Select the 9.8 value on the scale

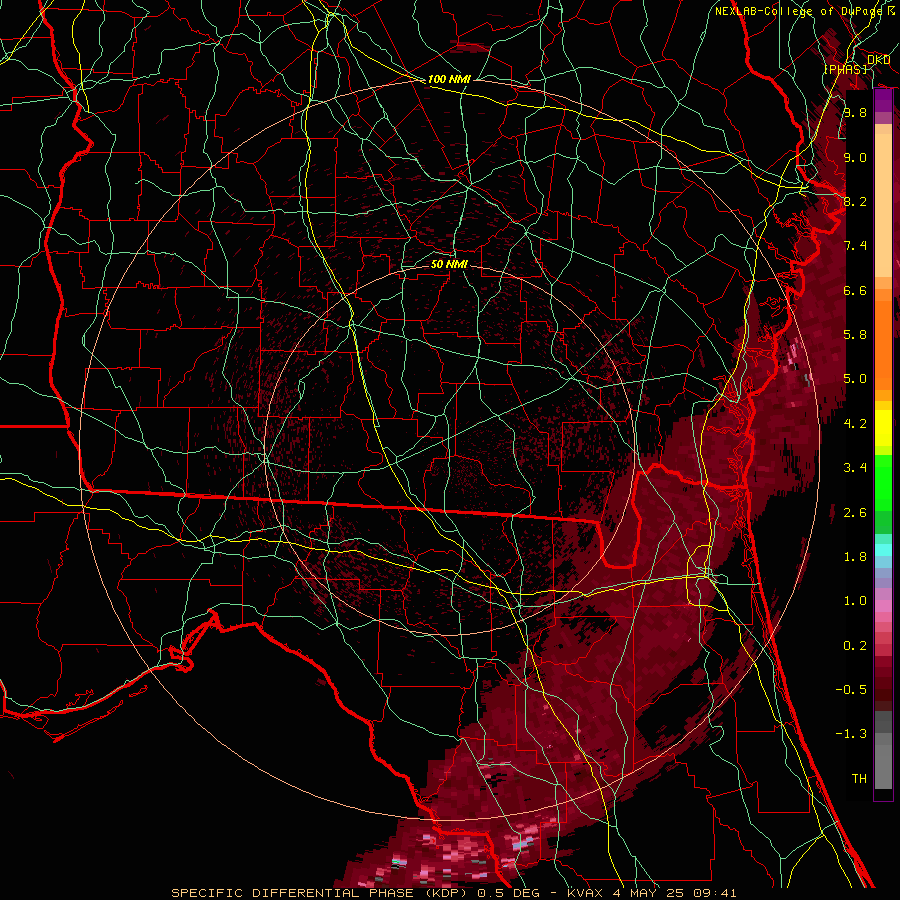(855, 112)
